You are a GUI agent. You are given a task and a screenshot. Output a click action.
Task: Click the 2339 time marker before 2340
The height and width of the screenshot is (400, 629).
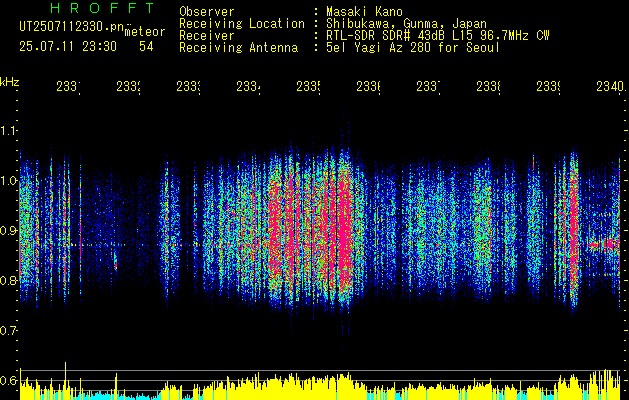point(548,86)
